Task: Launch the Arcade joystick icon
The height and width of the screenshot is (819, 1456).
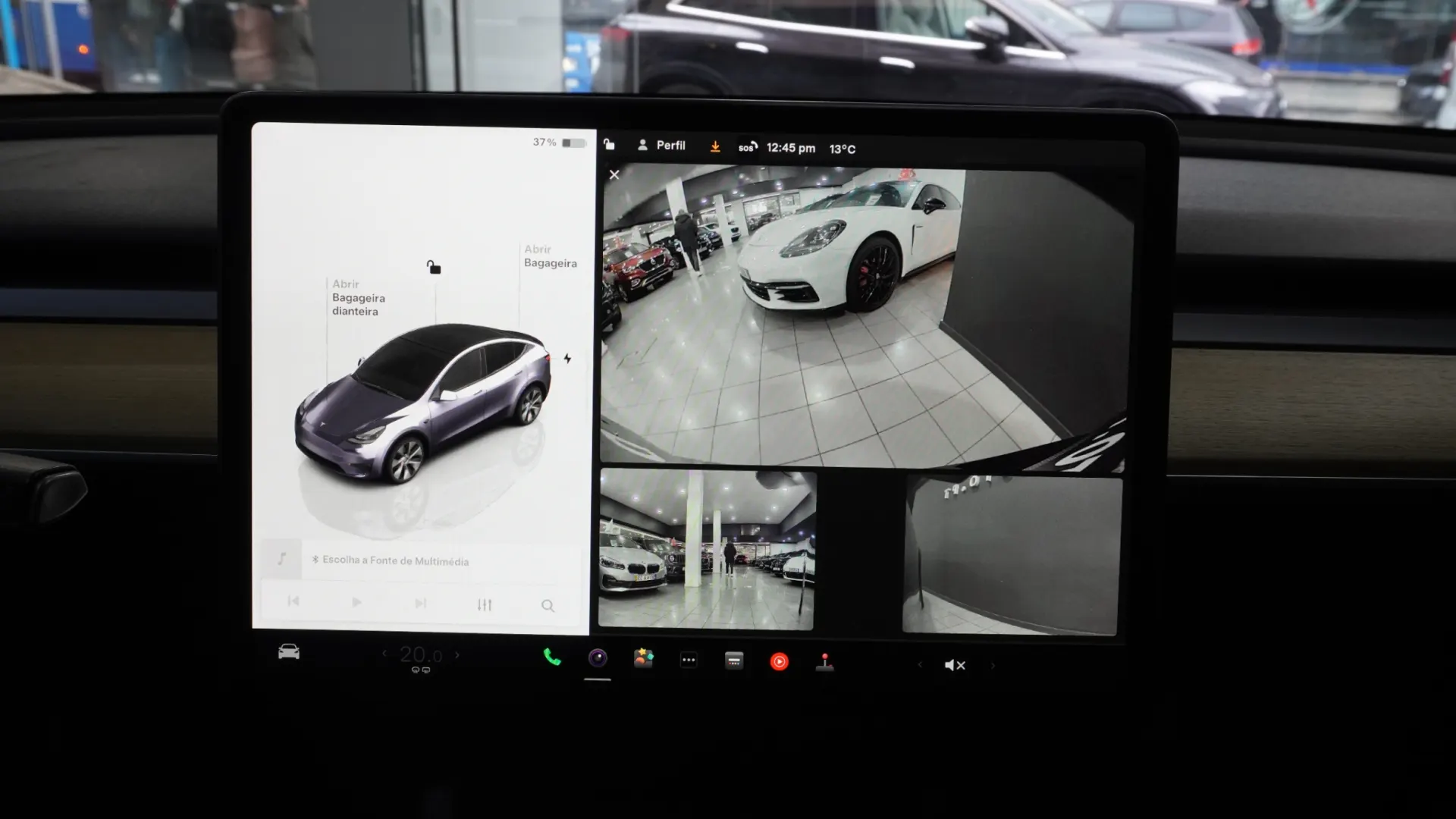Action: coord(825,661)
